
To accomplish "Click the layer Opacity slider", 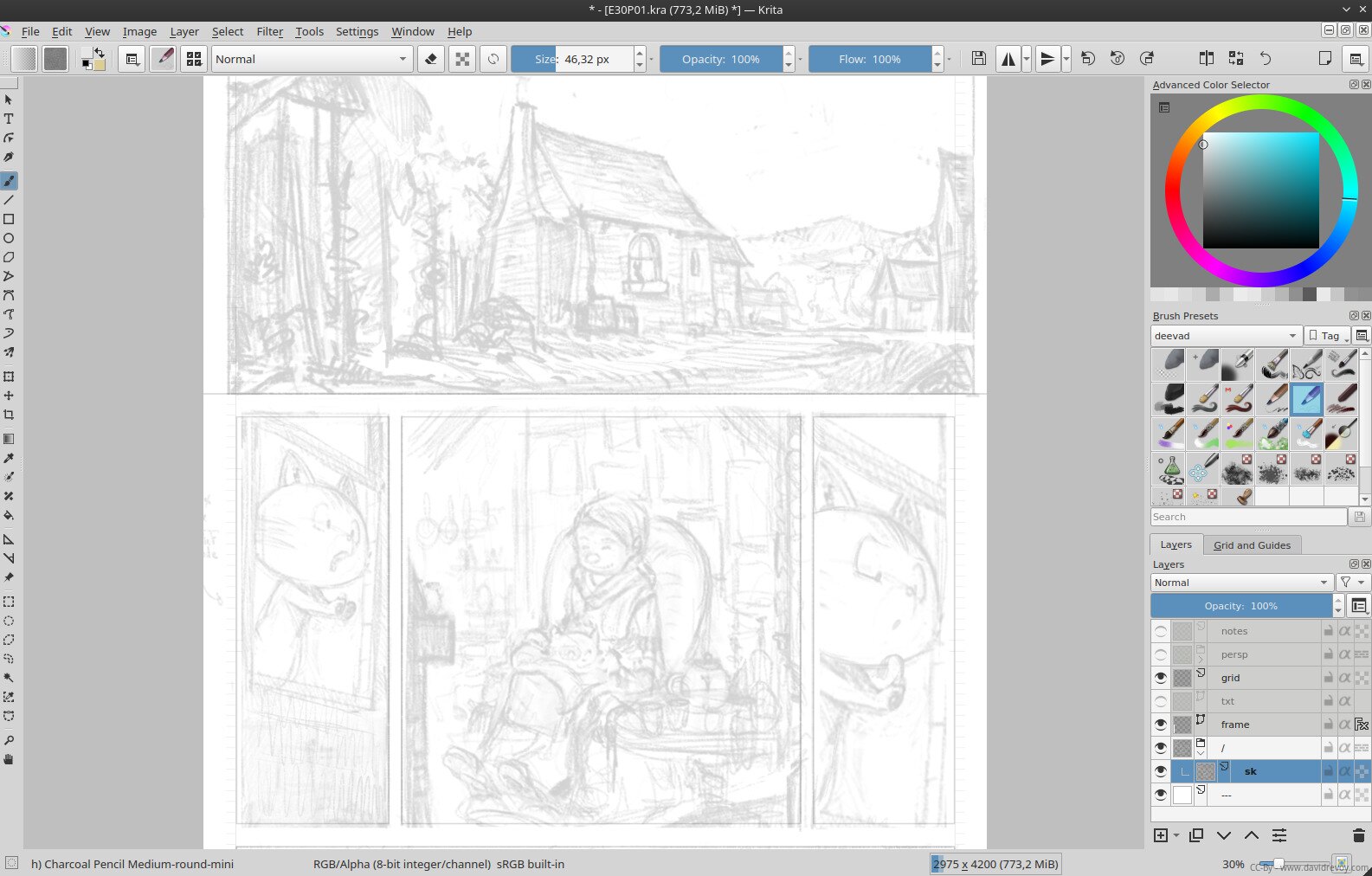I will pyautogui.click(x=1240, y=606).
